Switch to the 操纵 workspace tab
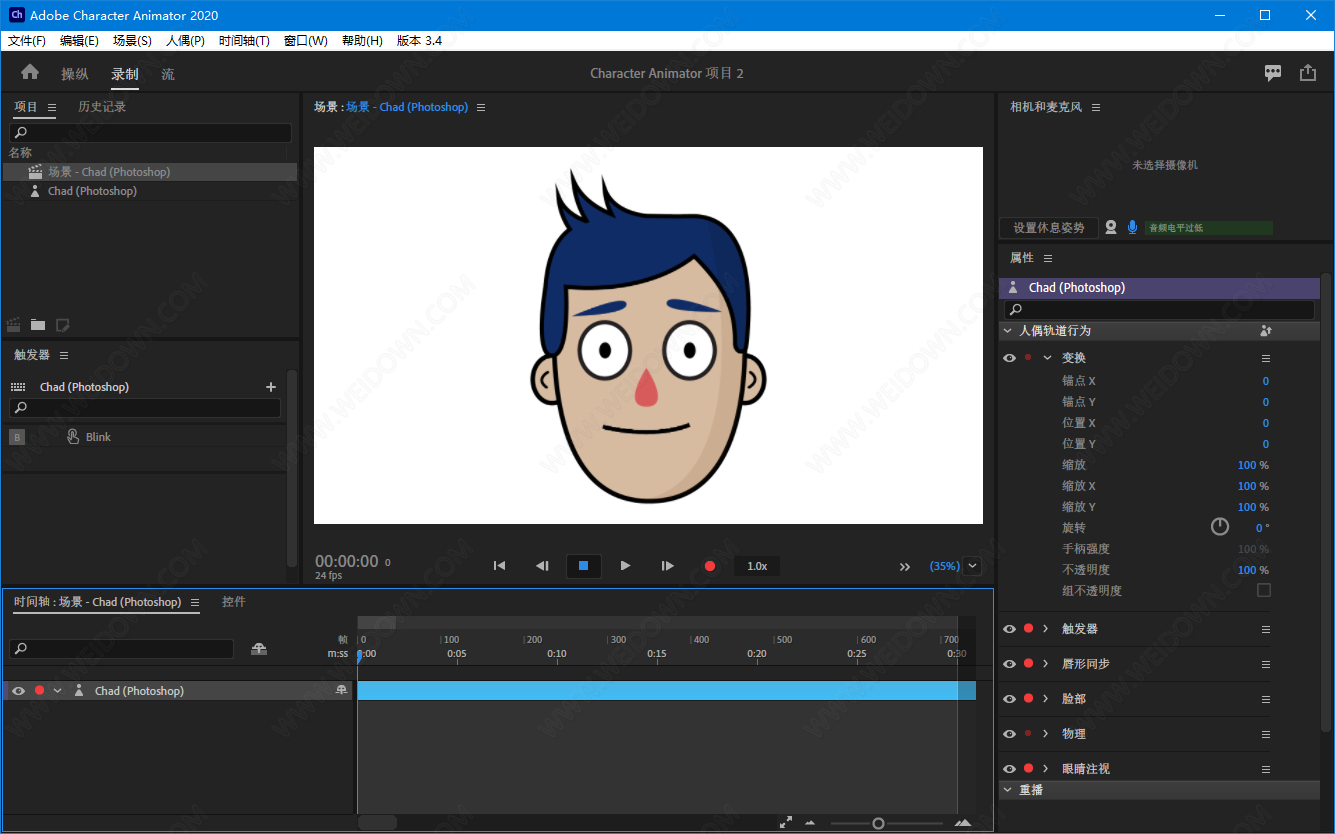The height and width of the screenshot is (834, 1335). pyautogui.click(x=75, y=74)
